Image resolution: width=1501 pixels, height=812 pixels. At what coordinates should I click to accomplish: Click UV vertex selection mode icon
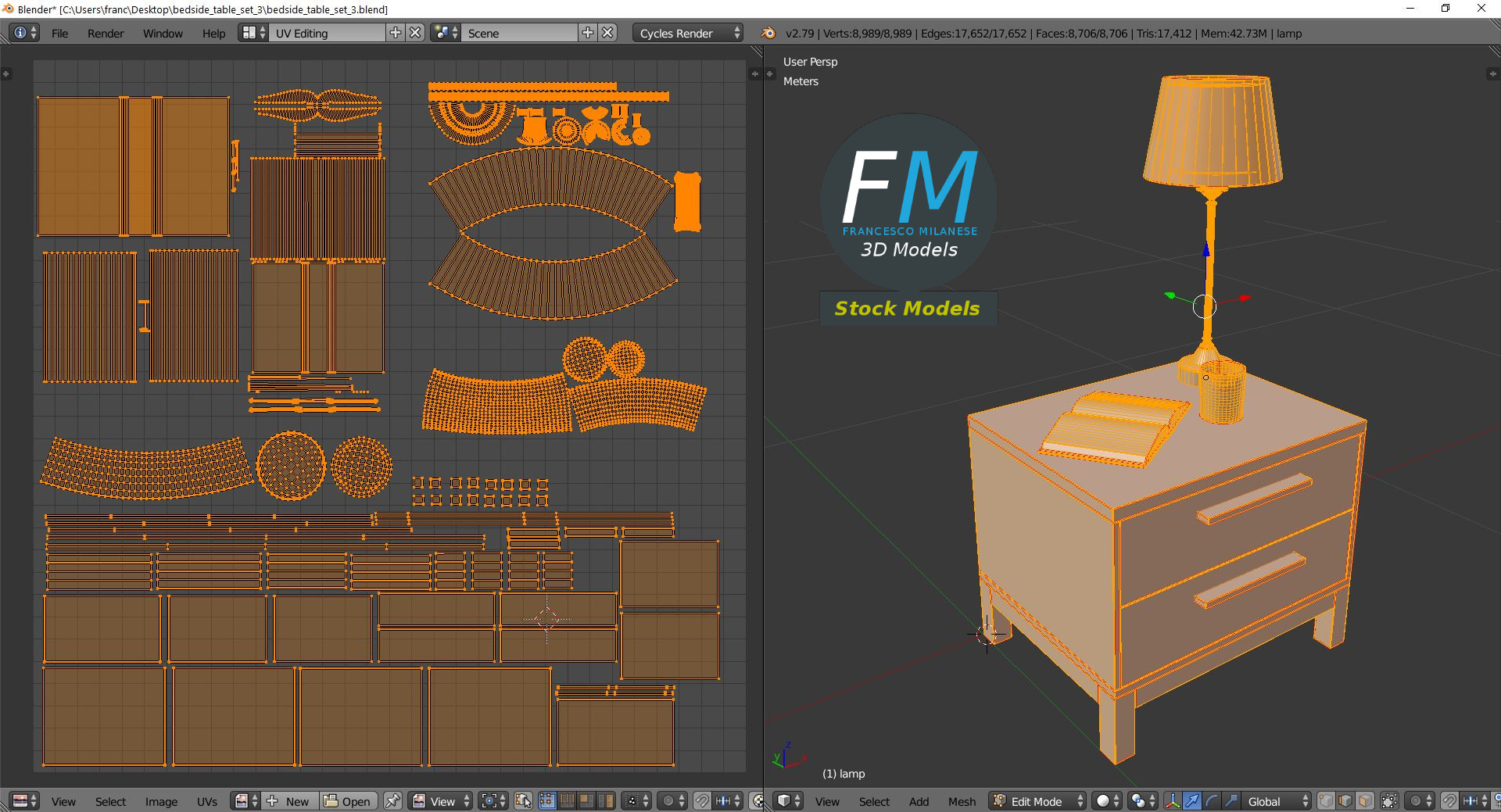coord(546,801)
